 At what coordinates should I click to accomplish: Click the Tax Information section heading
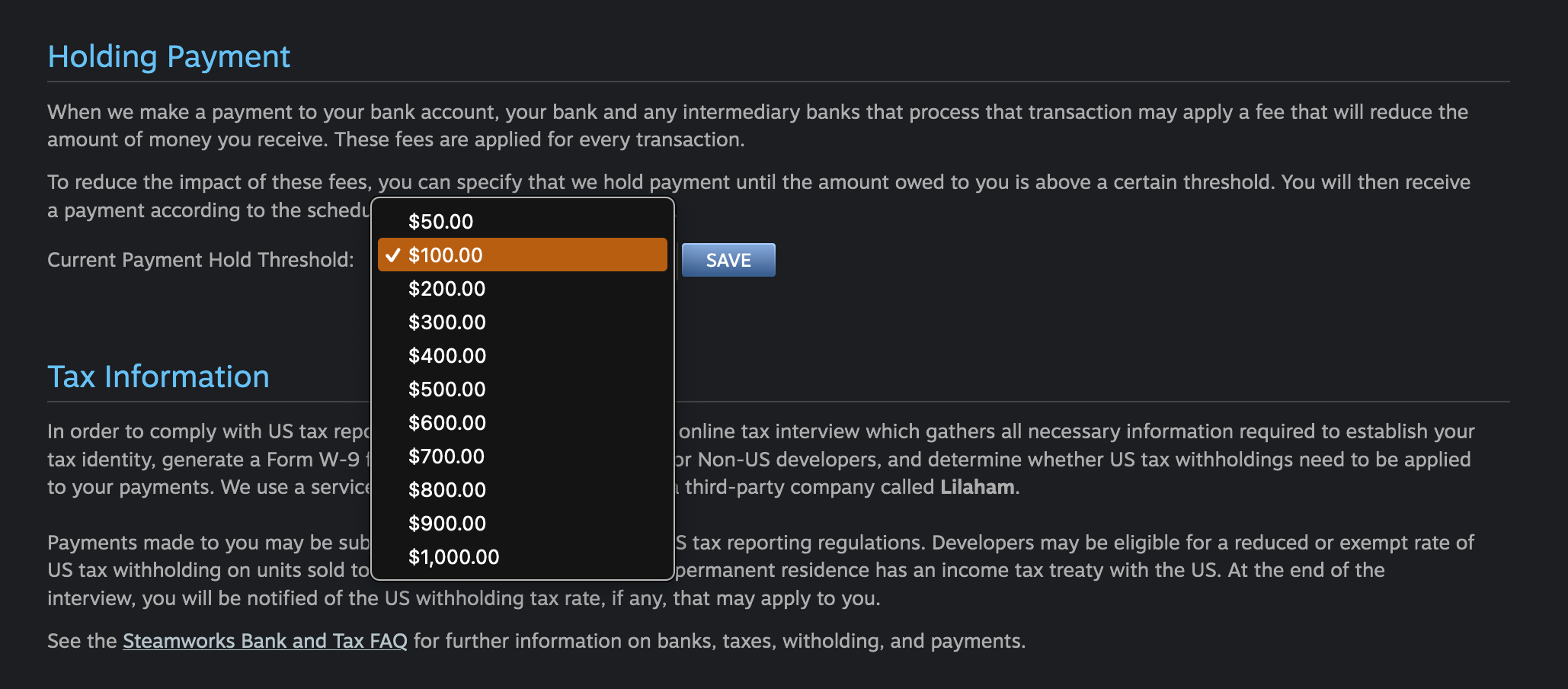[158, 377]
